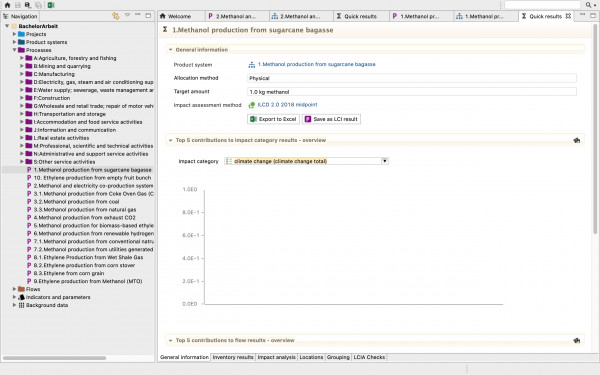Click the search magnifier icon at top right
Image resolution: width=600 pixels, height=375 pixels.
[588, 5]
